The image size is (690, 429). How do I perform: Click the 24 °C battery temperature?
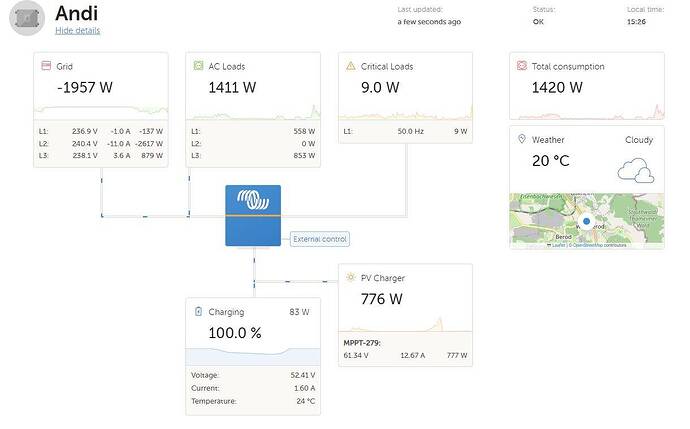pyautogui.click(x=306, y=401)
